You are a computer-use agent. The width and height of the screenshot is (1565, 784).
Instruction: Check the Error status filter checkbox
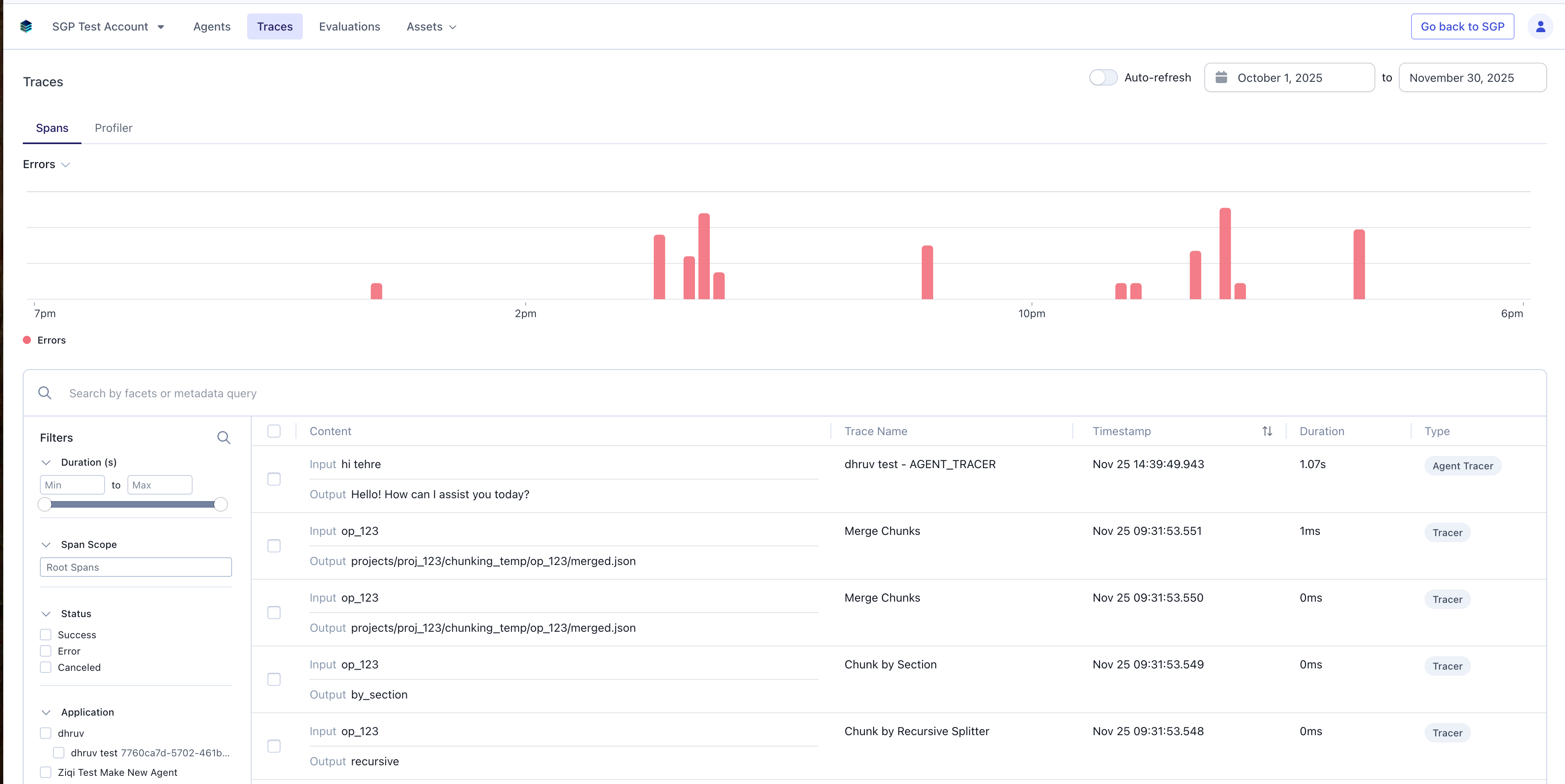pyautogui.click(x=46, y=651)
